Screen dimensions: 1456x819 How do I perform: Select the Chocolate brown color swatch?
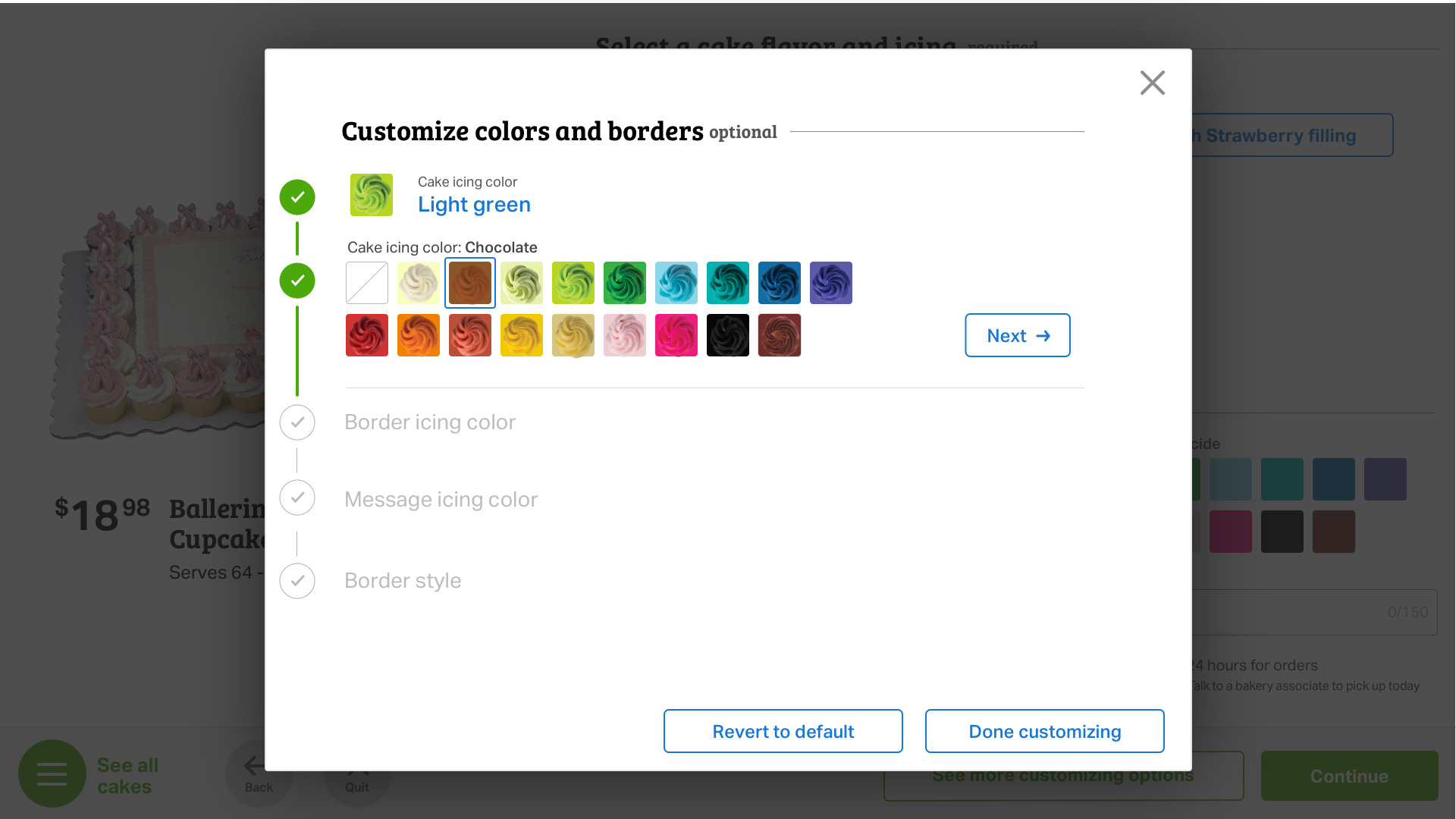pyautogui.click(x=470, y=283)
